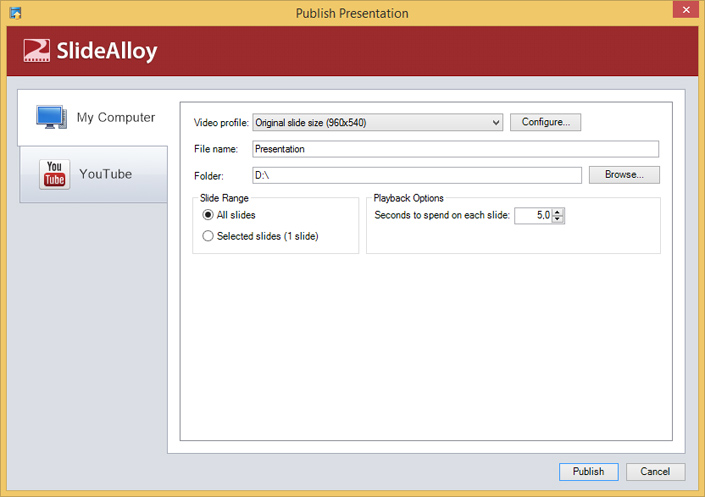Viewport: 705px width, 497px height.
Task: Click the Slide Range group label
Action: (224, 198)
